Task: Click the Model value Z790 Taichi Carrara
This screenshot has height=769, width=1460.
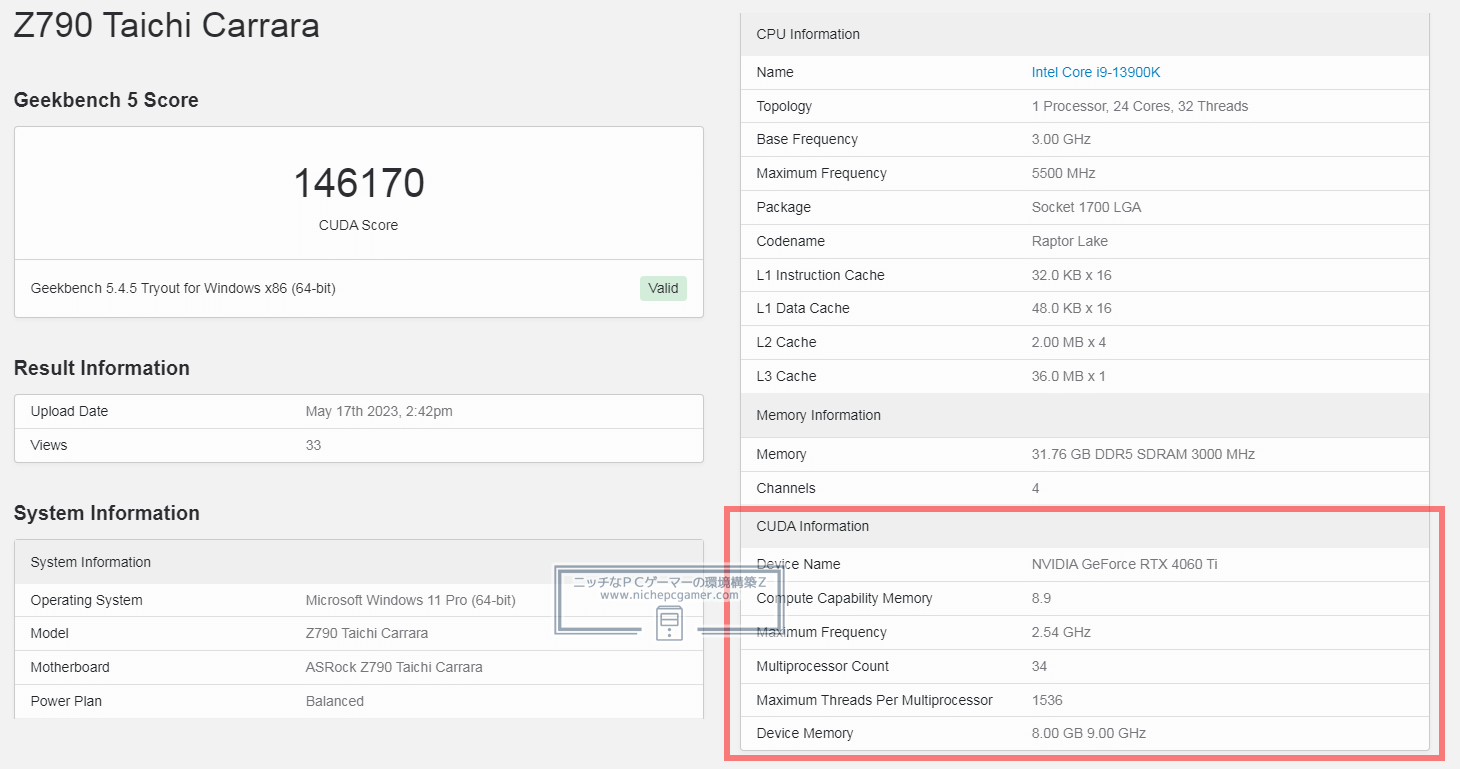Action: [x=367, y=633]
